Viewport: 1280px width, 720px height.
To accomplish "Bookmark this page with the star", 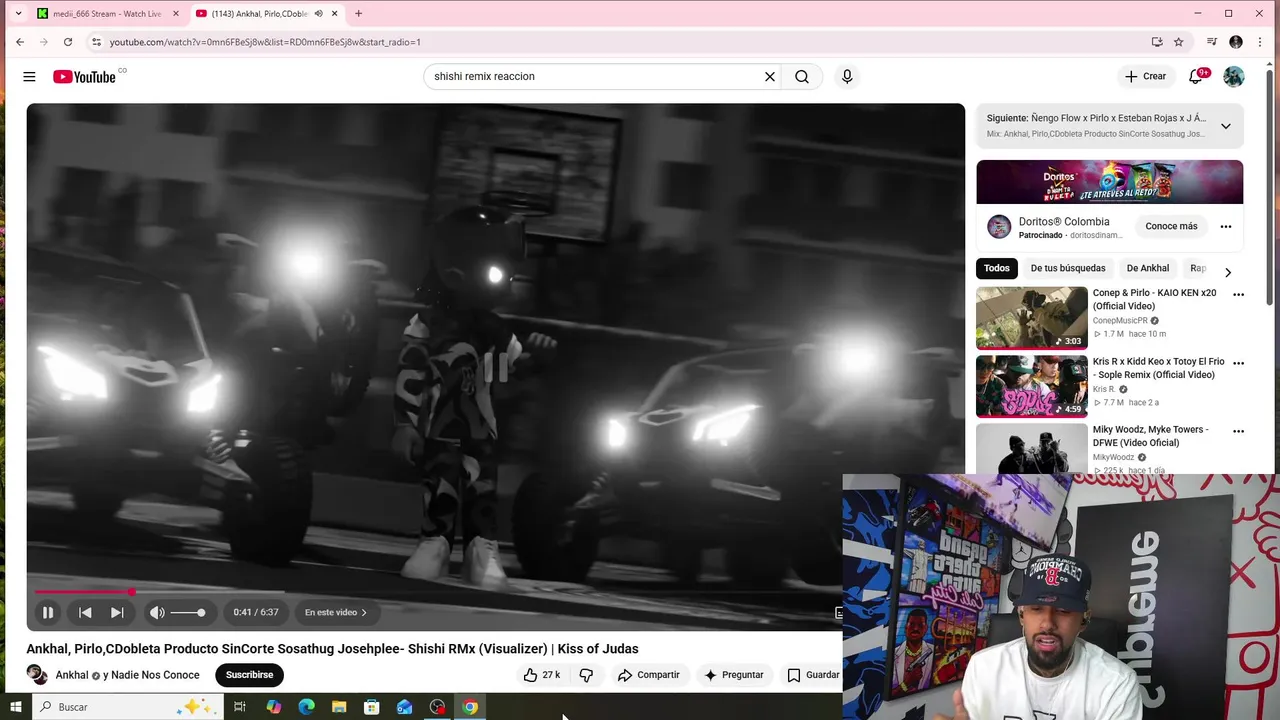I will tap(1179, 42).
